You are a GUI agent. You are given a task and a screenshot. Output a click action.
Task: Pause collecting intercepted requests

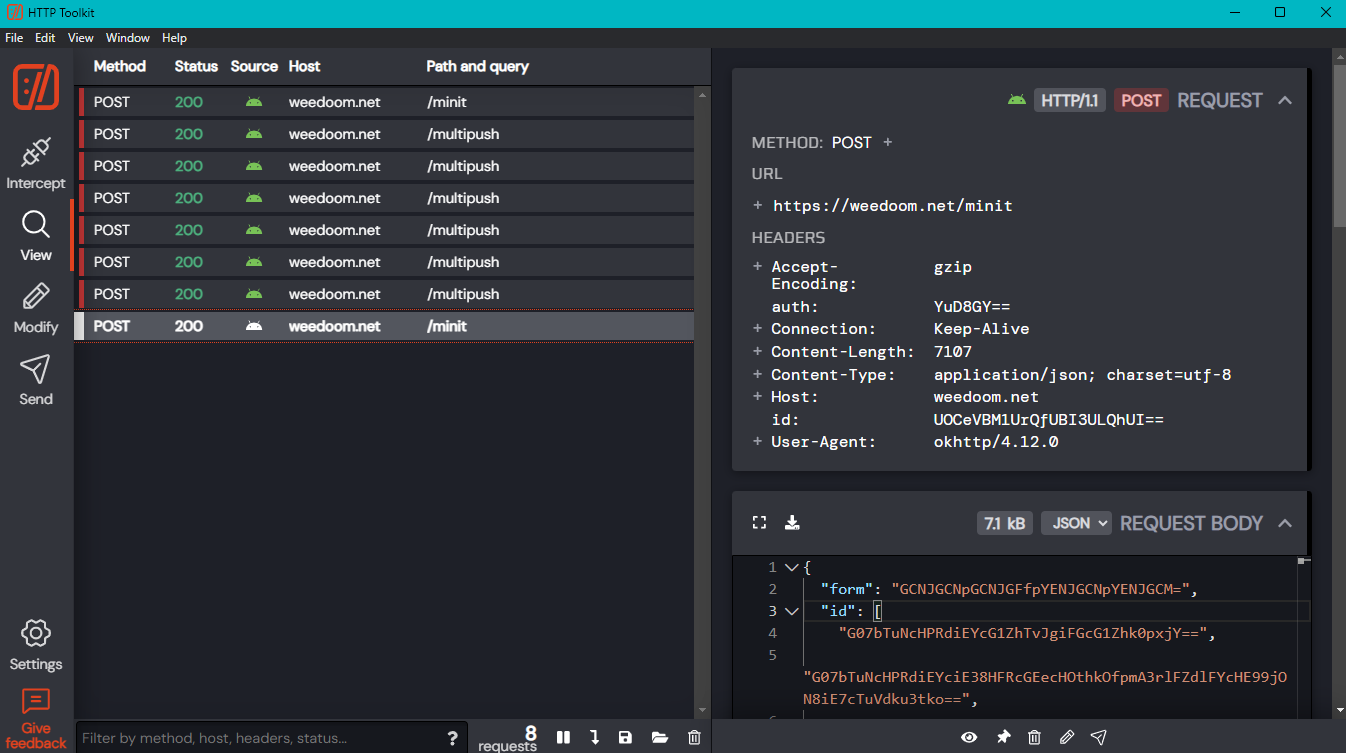[x=564, y=737]
